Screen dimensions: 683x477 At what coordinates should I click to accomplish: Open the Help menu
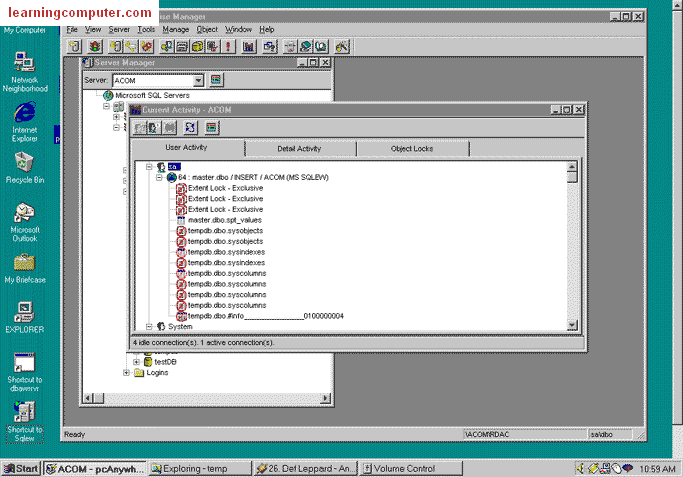coord(267,29)
